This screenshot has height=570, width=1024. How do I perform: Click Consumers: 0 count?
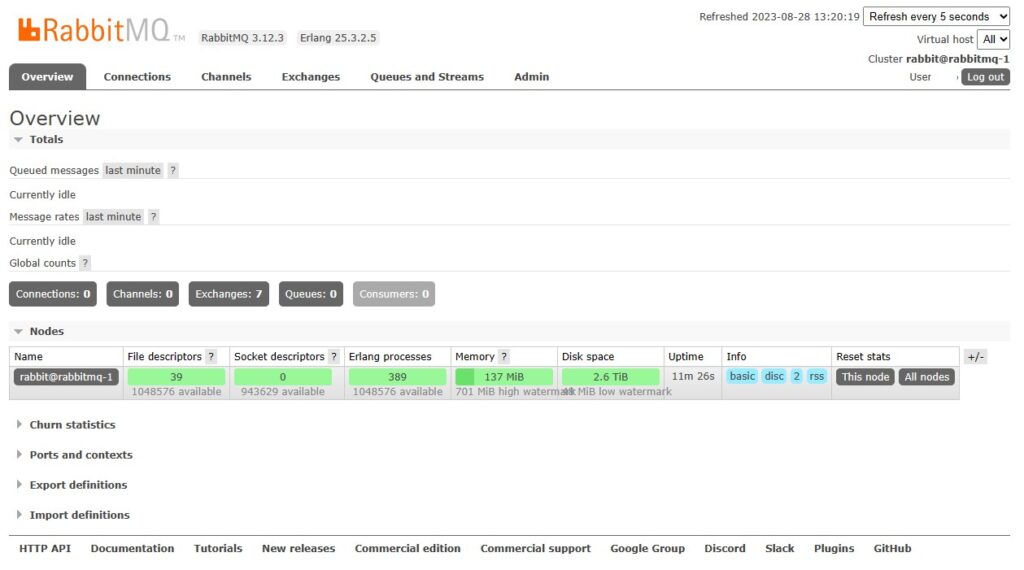pyautogui.click(x=394, y=294)
